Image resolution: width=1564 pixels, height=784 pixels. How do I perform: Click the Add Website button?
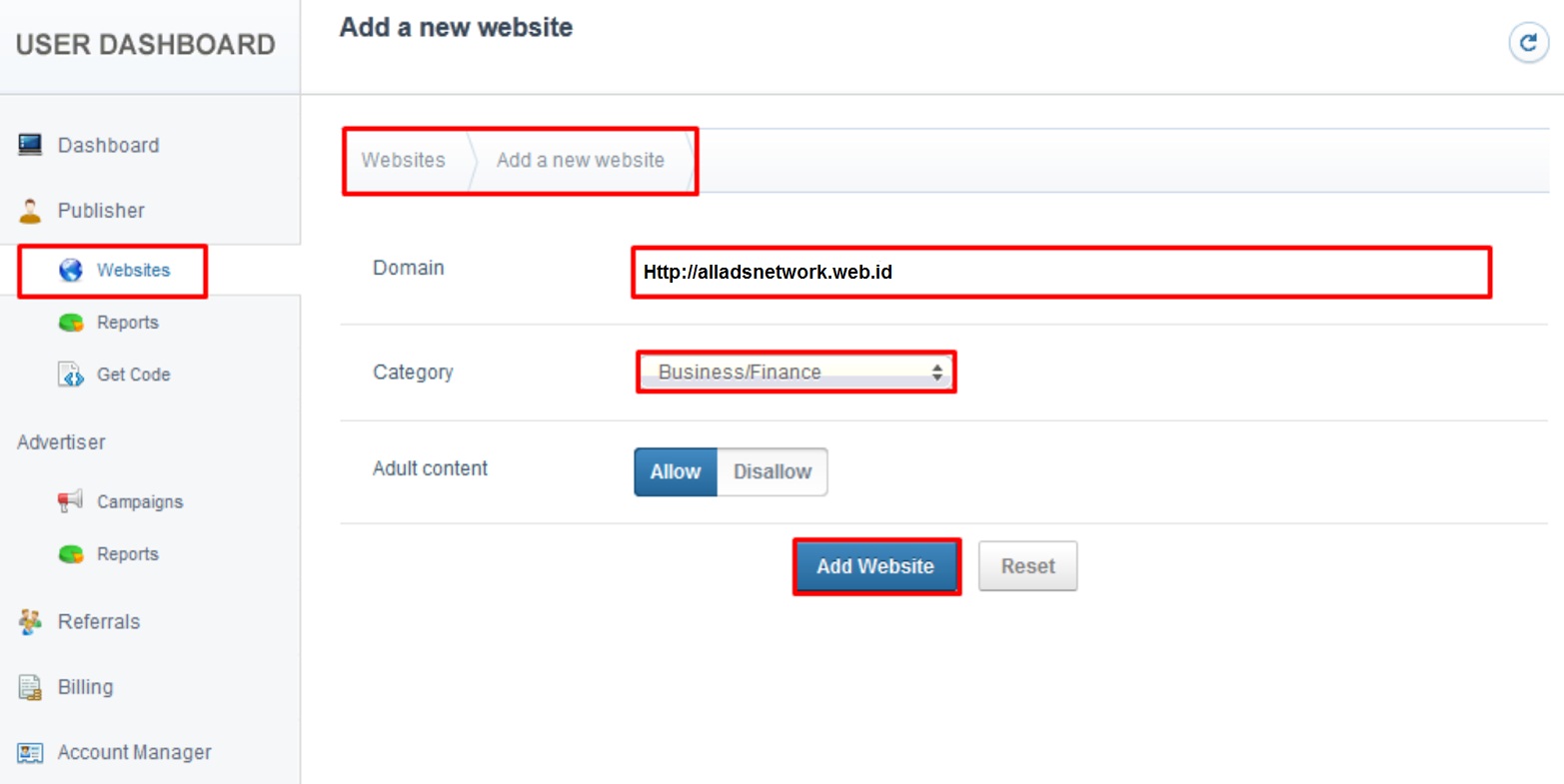pos(875,566)
